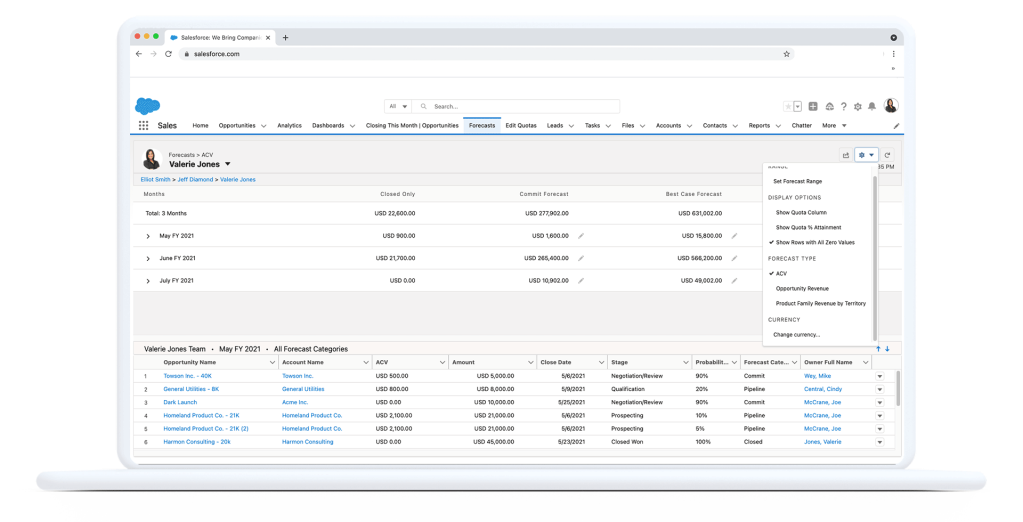This screenshot has width=1023, height=522.
Task: Open the Valerie Jones user switcher arrow
Action: (x=228, y=164)
